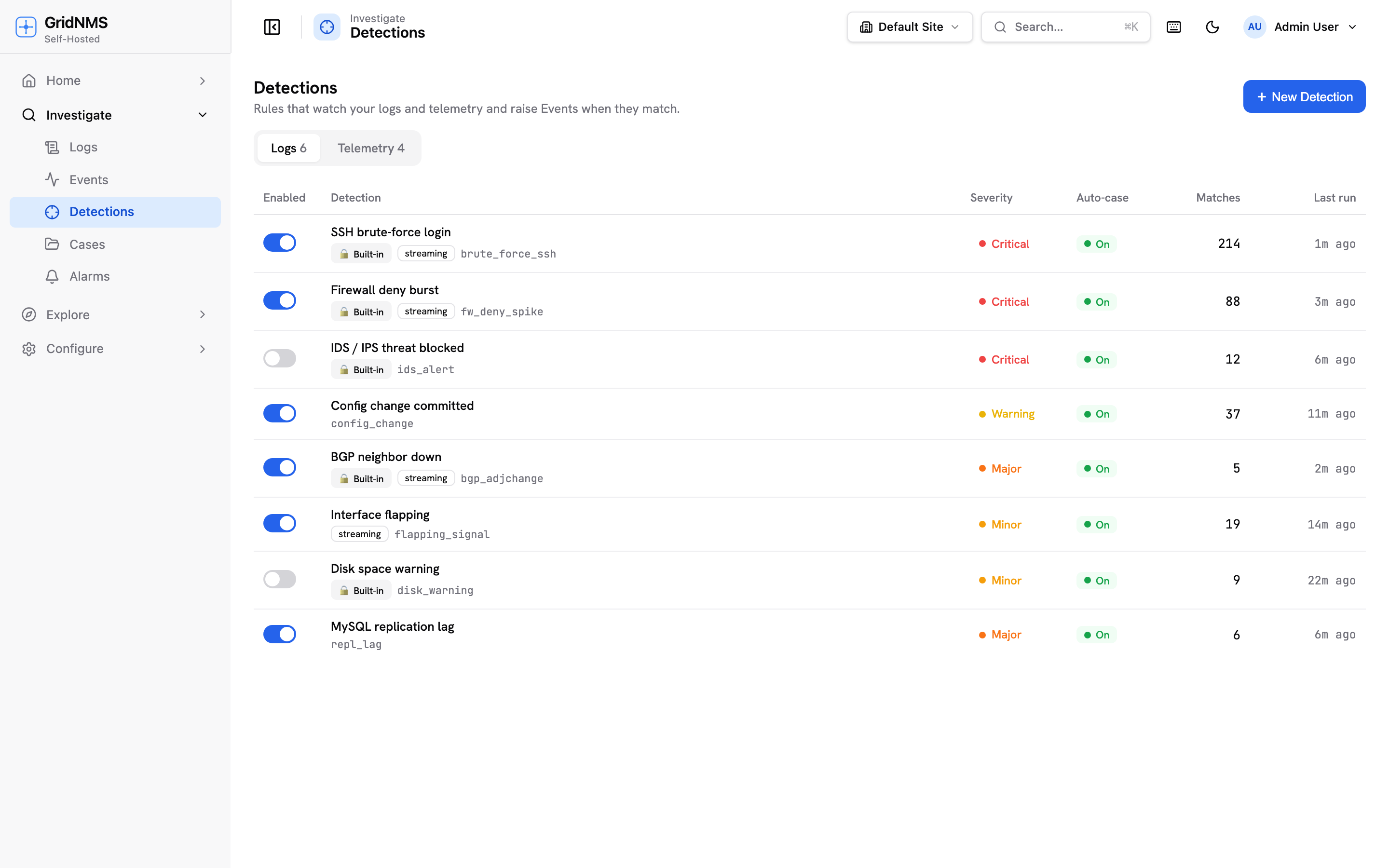Go to Cases in the sidebar
The image size is (1389, 868).
point(115,244)
